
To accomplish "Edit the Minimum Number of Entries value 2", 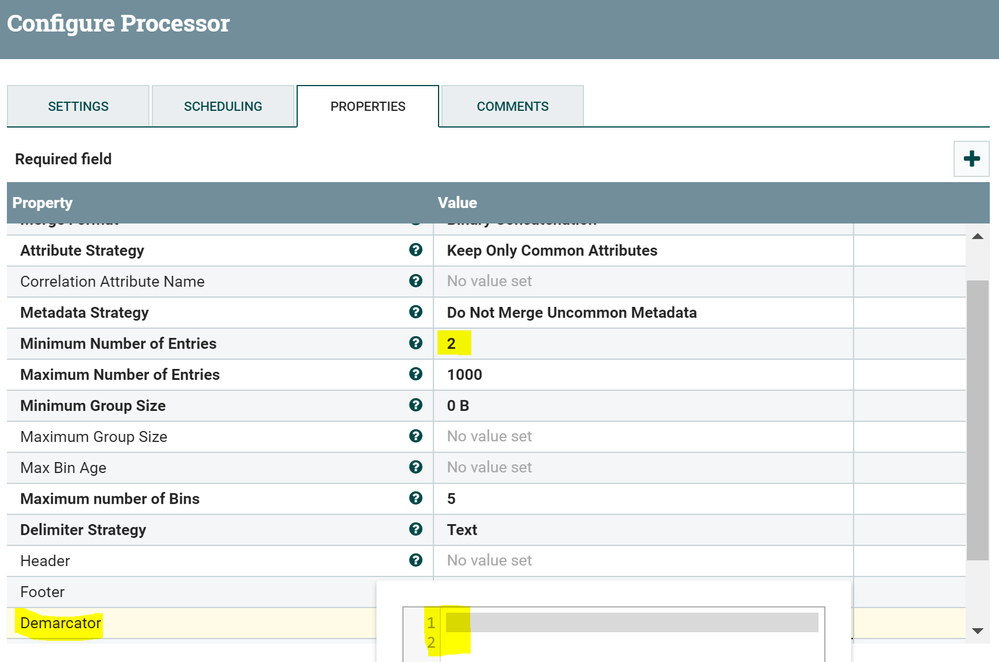I will (452, 344).
